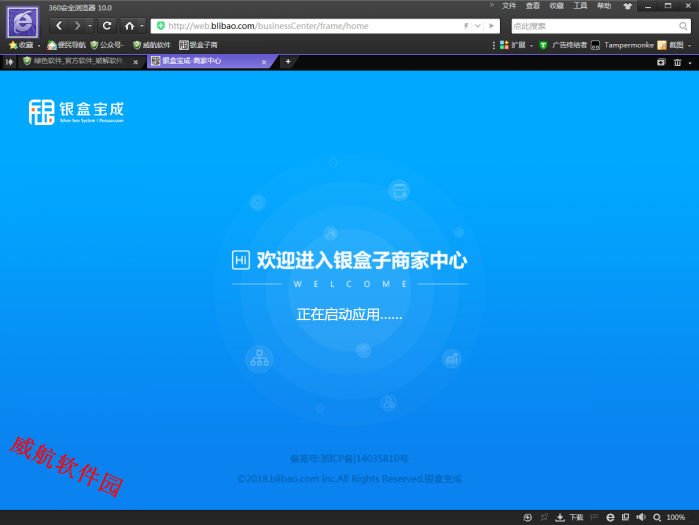The width and height of the screenshot is (699, 525).
Task: Click the 广告终结者 ad blocker extension
Action: 563,45
